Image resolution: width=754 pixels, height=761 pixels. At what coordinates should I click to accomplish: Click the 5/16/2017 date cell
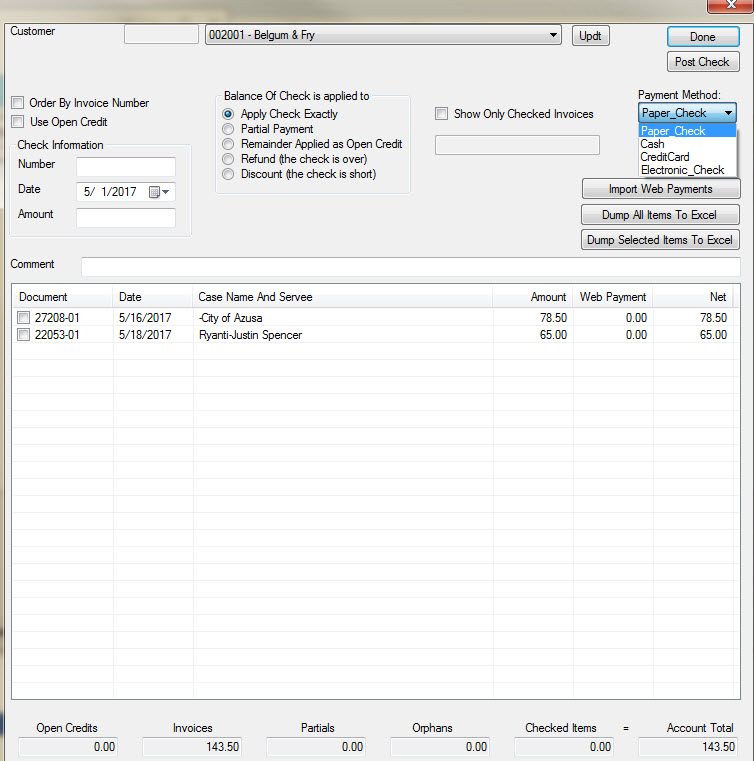pos(145,318)
